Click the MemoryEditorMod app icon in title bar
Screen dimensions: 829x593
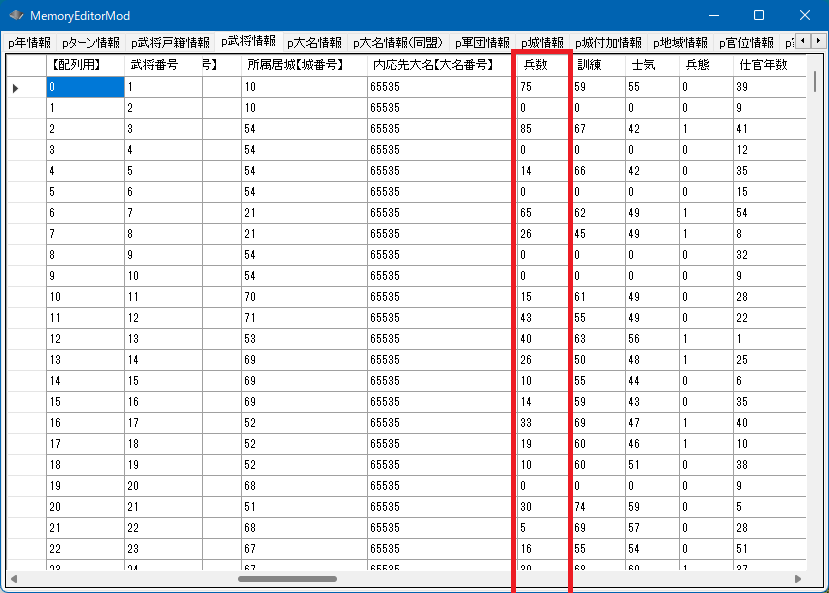click(16, 16)
